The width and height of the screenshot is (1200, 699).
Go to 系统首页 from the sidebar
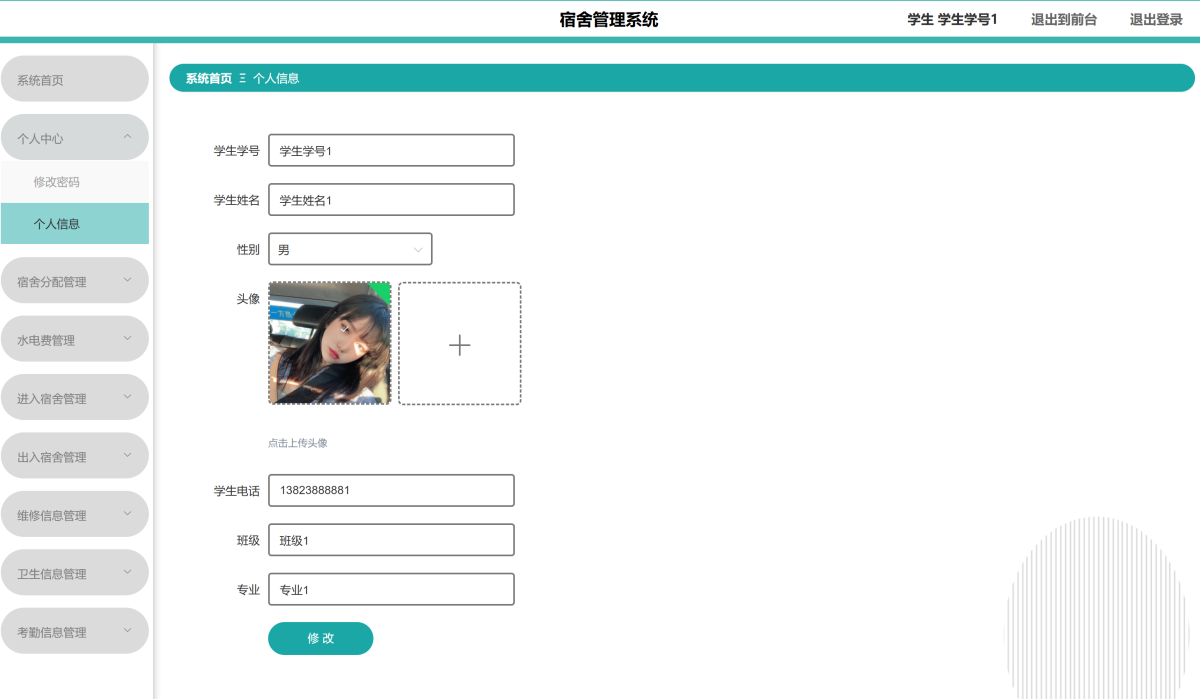point(75,80)
